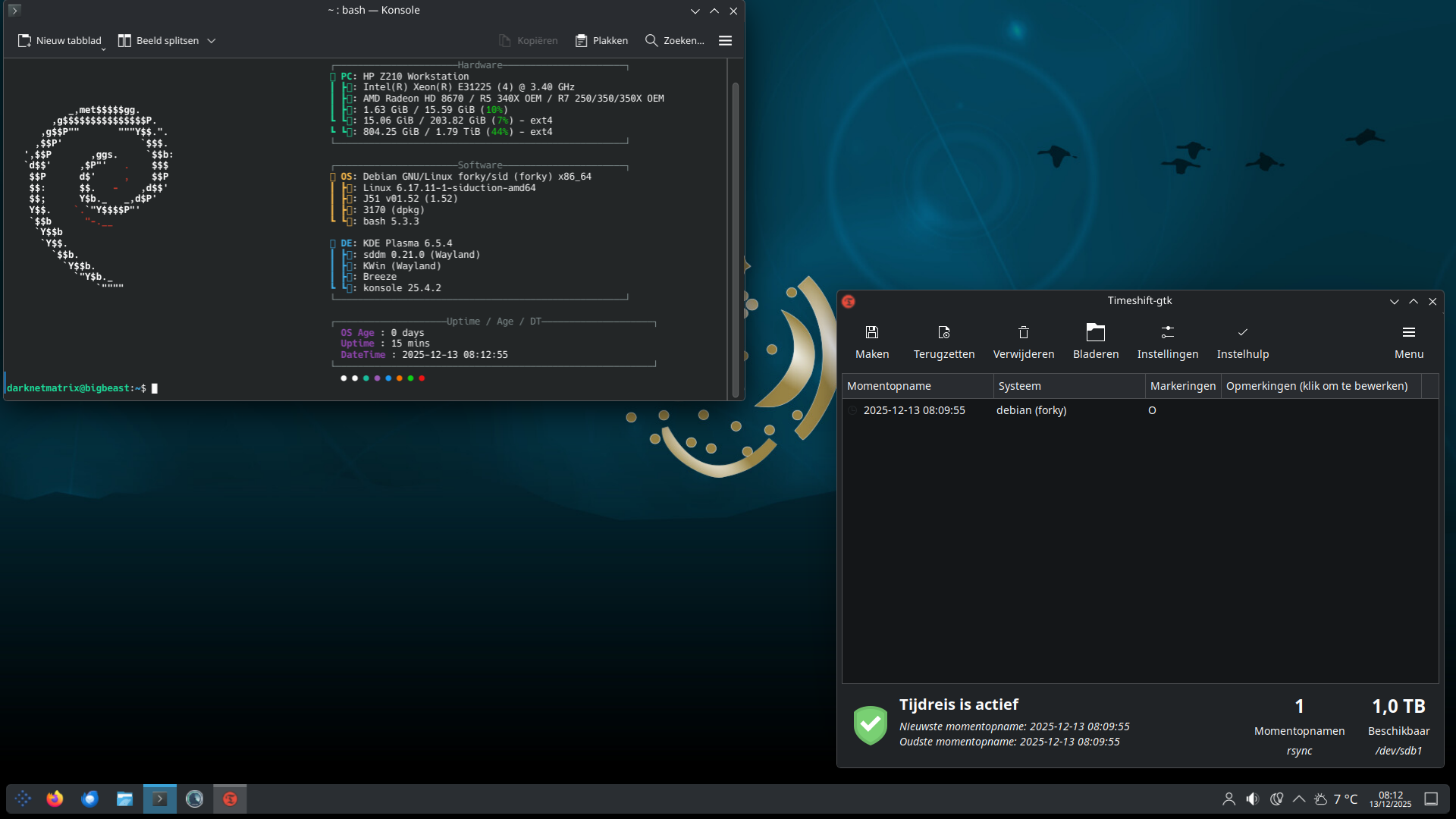The height and width of the screenshot is (819, 1456).
Task: Open Timeshift Instellingen
Action: pos(1168,342)
